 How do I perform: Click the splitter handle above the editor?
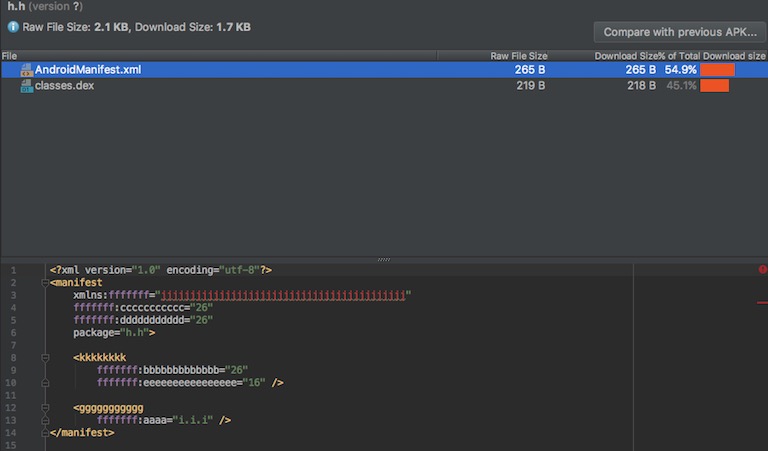tap(384, 260)
